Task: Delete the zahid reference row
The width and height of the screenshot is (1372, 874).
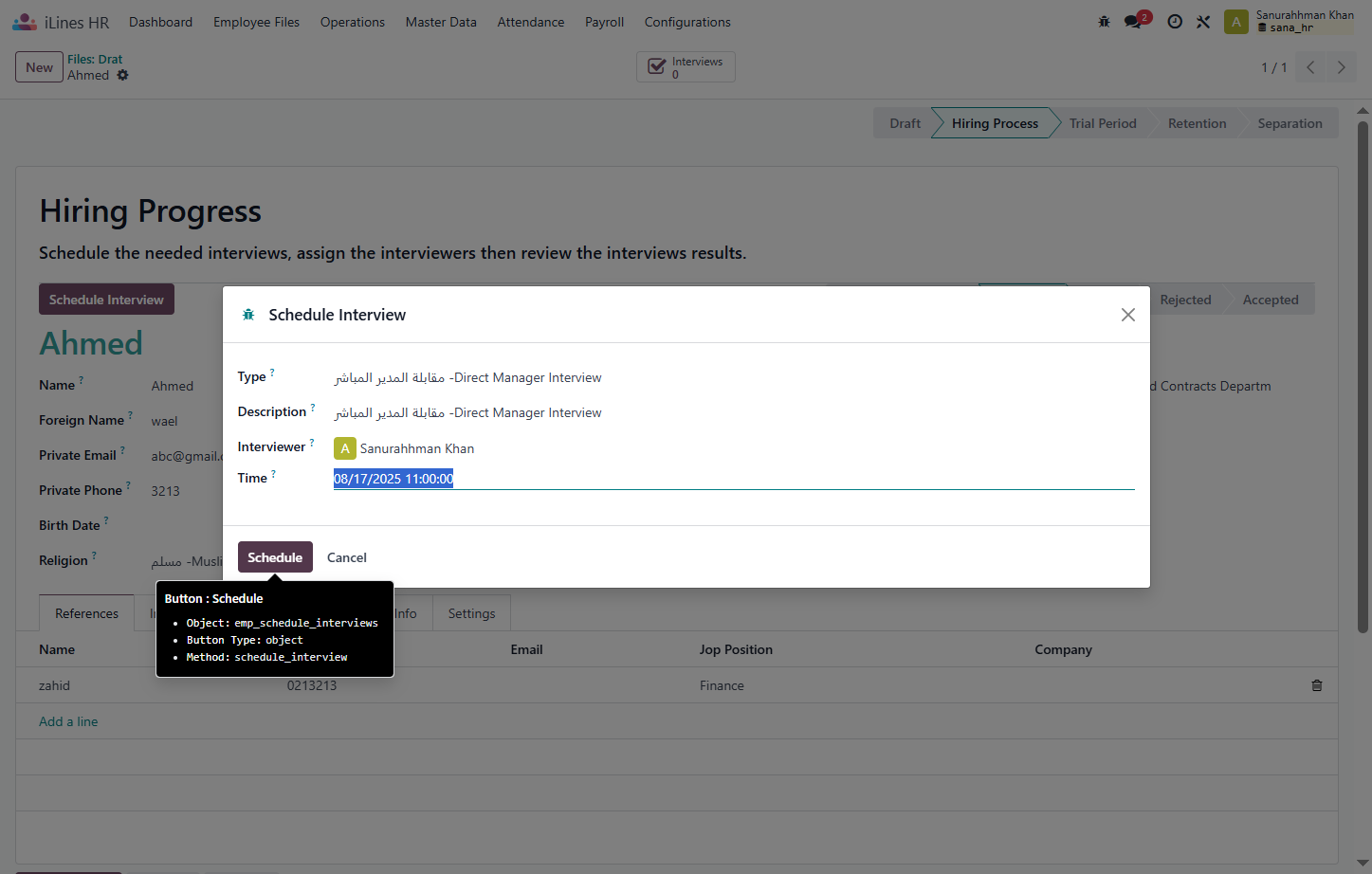Action: pyautogui.click(x=1317, y=685)
